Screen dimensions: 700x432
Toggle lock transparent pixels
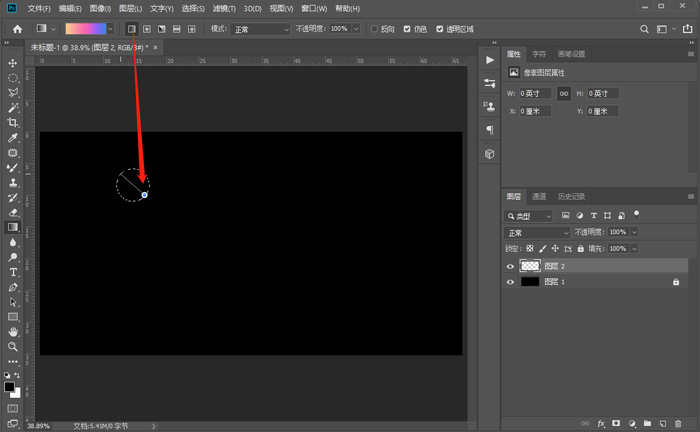[x=529, y=249]
